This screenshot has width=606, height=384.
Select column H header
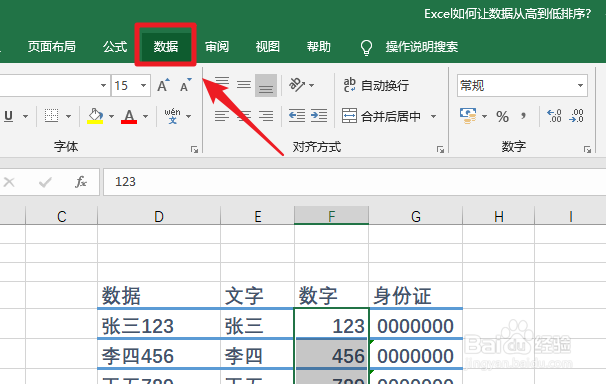(499, 216)
